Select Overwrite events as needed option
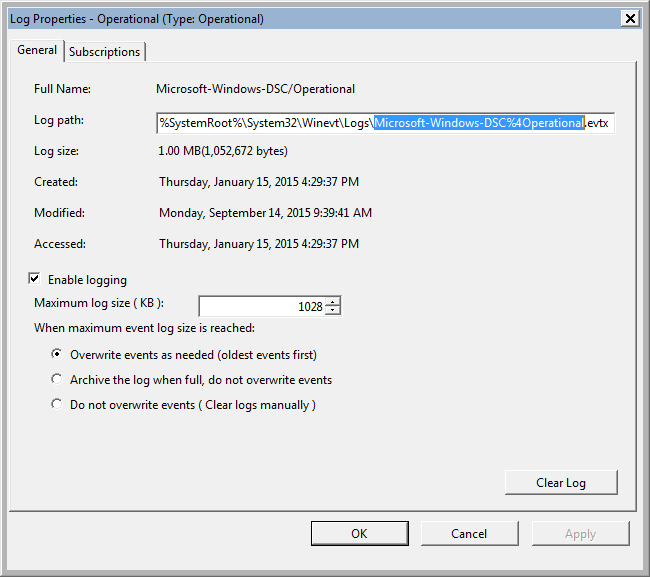 click(x=57, y=355)
